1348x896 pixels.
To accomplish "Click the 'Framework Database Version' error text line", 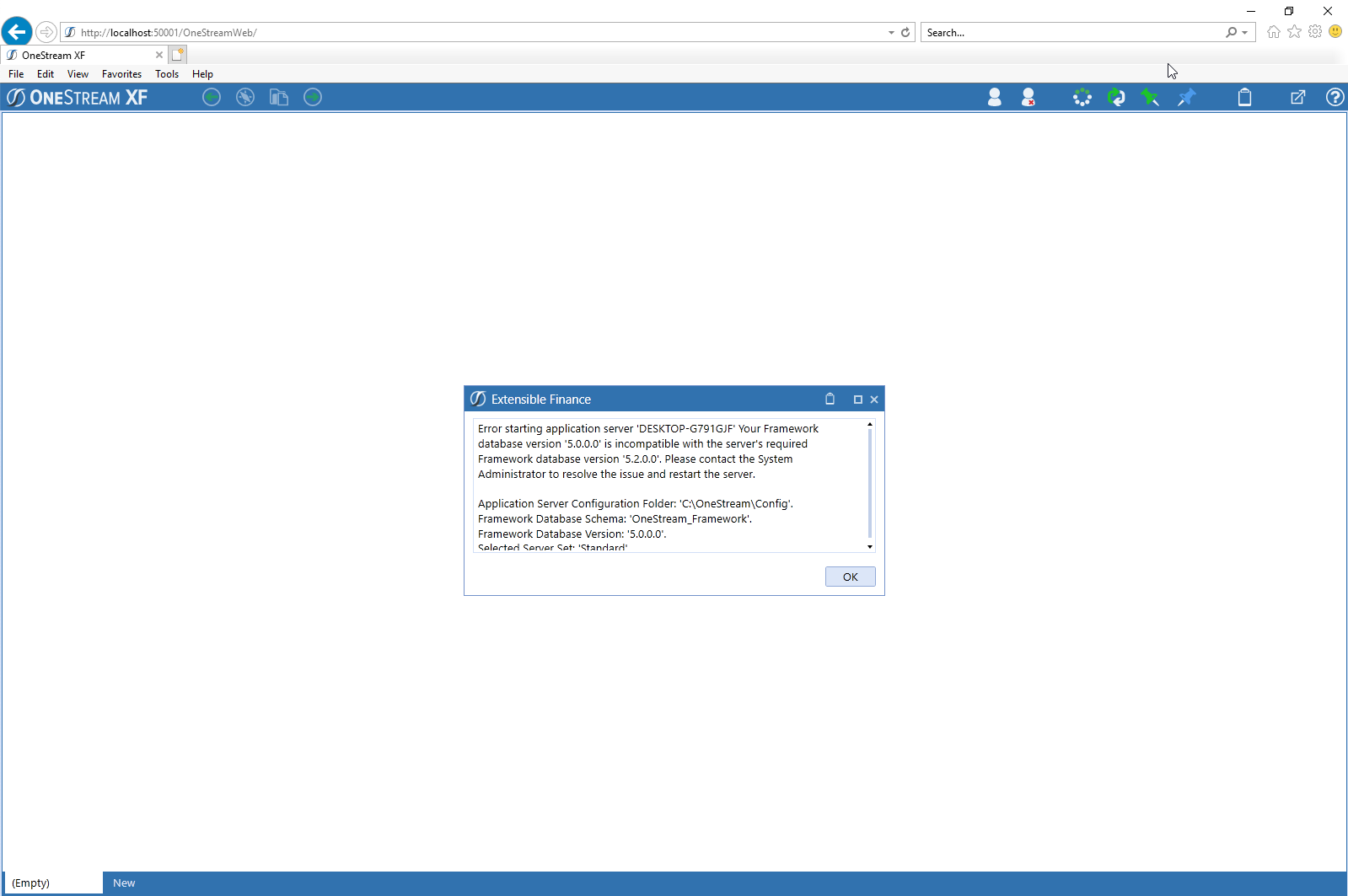I will tap(572, 534).
